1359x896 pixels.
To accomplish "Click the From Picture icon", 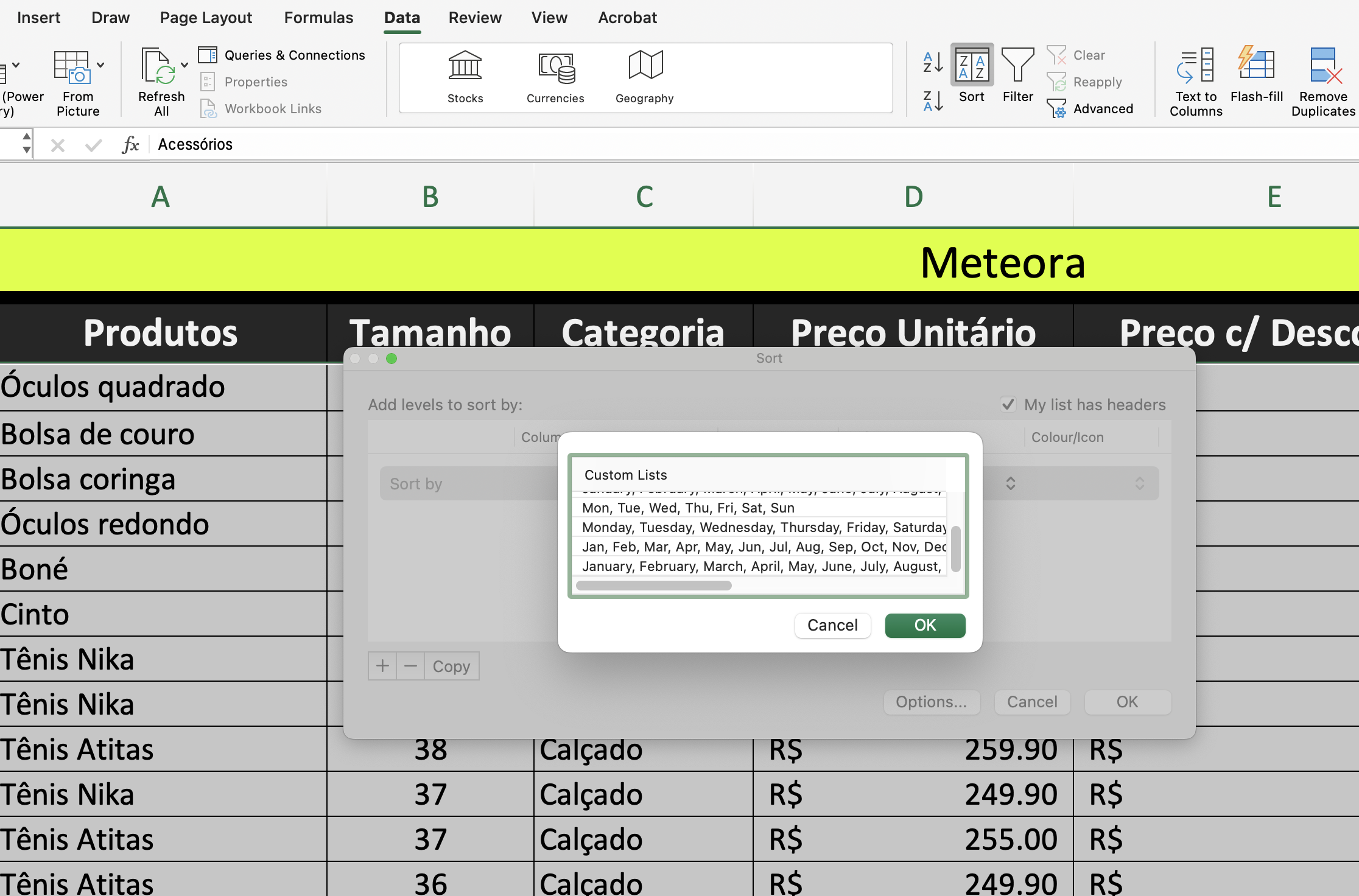I will coord(72,67).
